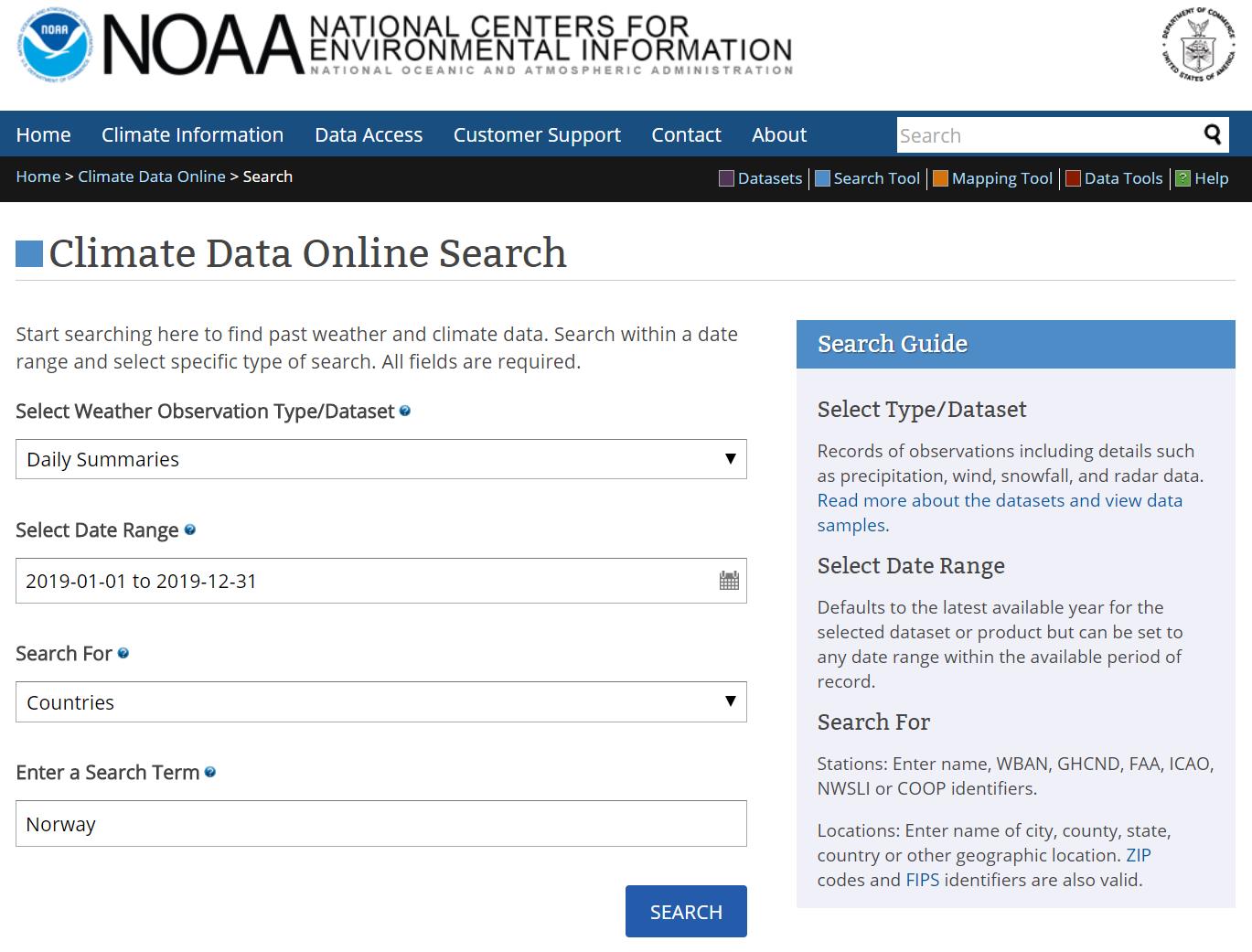Follow the ZIP codes link

[x=1139, y=855]
